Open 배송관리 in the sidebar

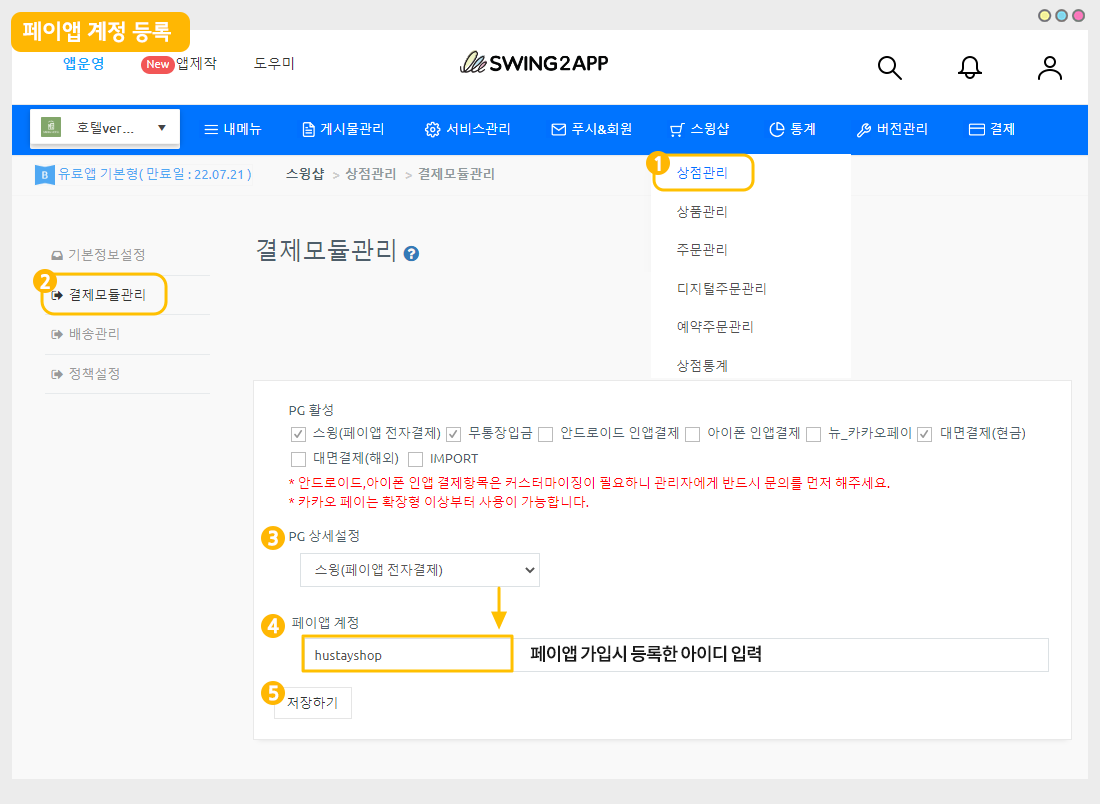pos(94,334)
